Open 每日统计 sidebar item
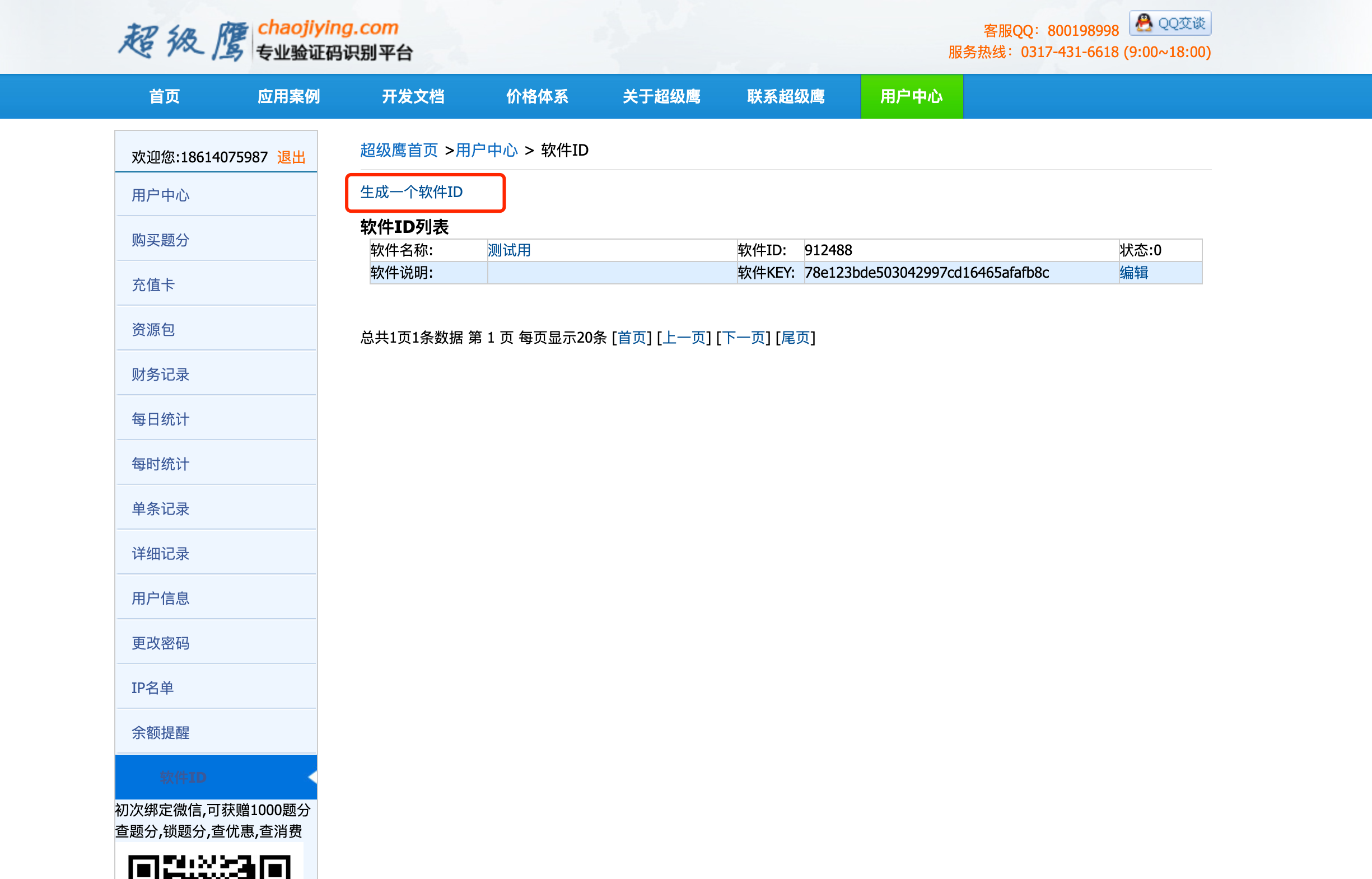The height and width of the screenshot is (879, 1372). point(160,419)
